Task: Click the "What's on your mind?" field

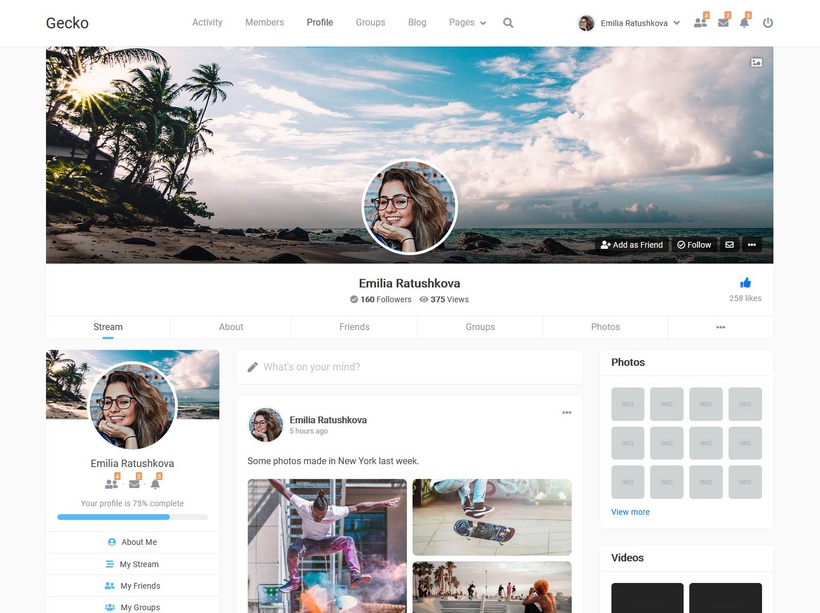Action: pos(410,367)
